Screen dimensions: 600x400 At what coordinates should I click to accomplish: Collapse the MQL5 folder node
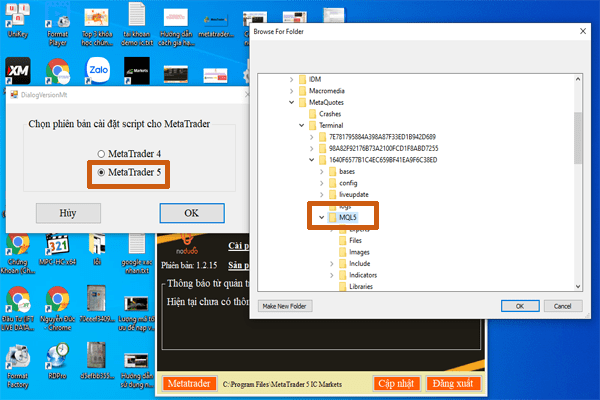(x=322, y=217)
